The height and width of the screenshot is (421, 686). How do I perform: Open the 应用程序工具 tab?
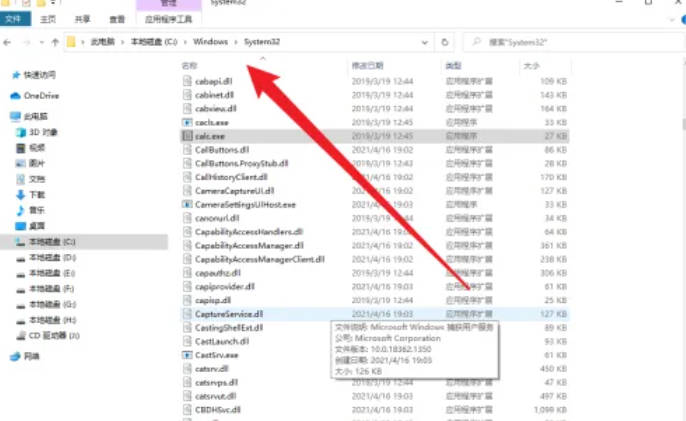tap(168, 19)
